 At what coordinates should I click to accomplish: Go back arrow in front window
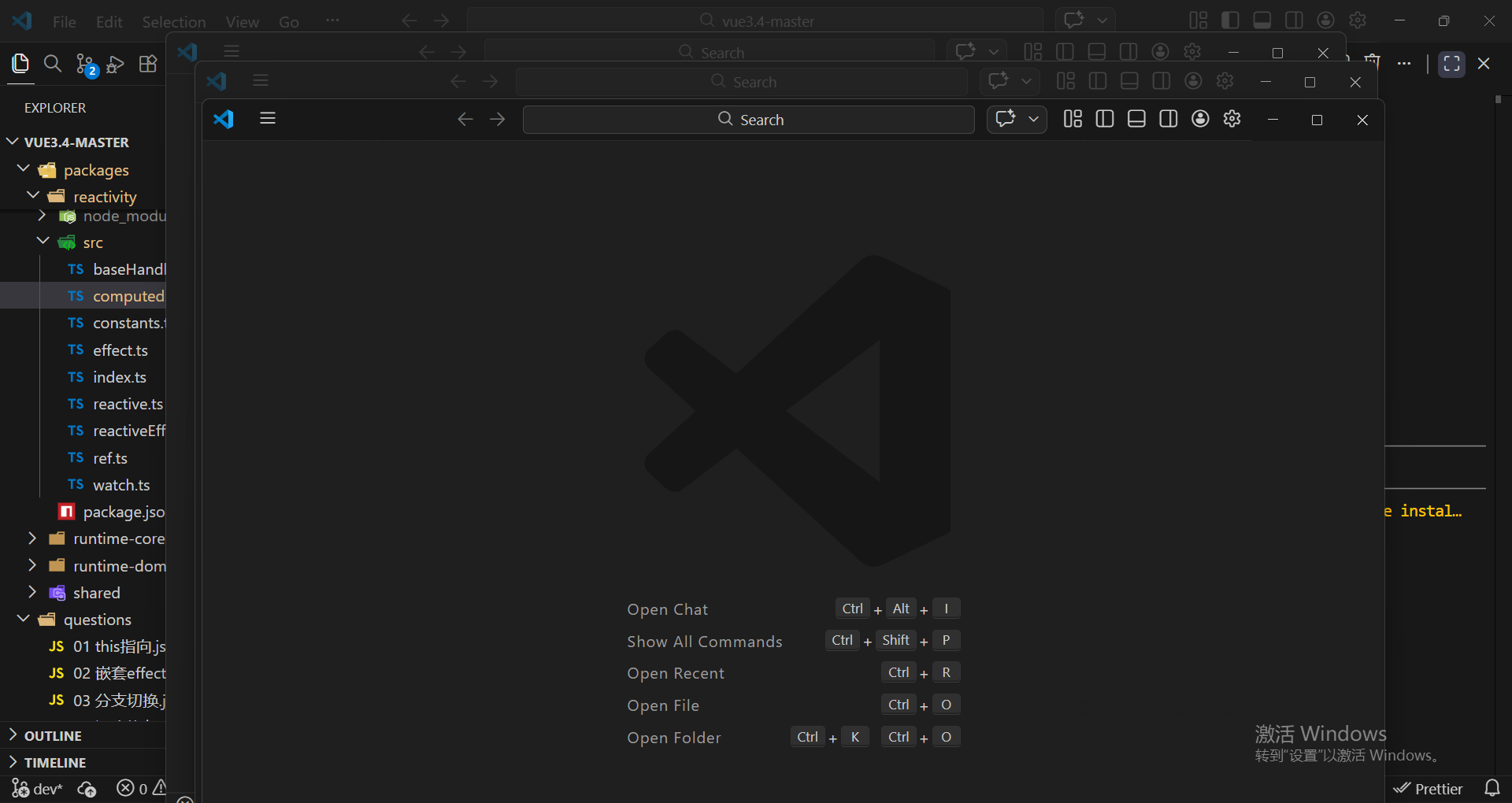point(465,119)
